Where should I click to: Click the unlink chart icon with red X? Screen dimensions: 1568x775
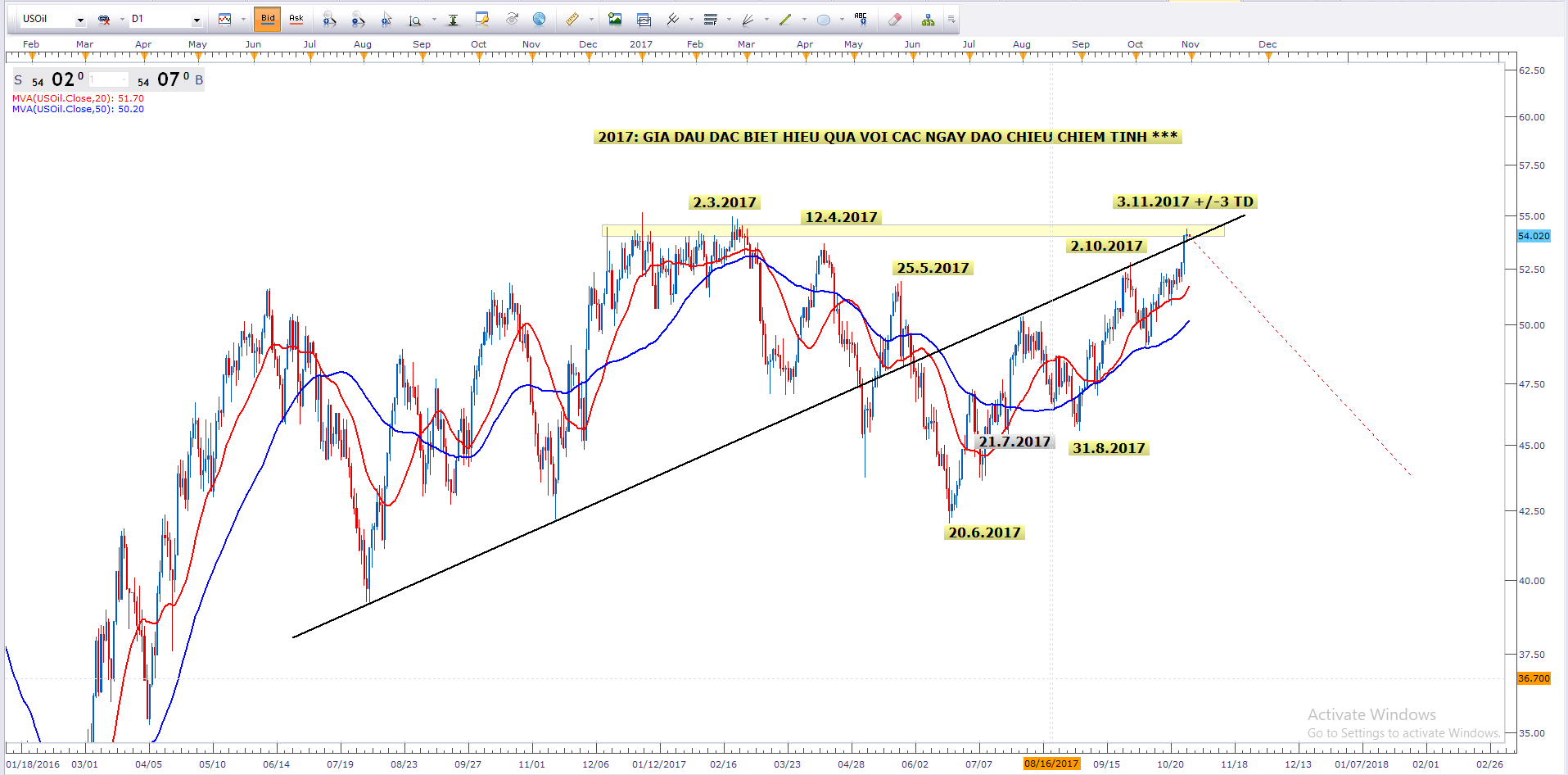tap(104, 19)
